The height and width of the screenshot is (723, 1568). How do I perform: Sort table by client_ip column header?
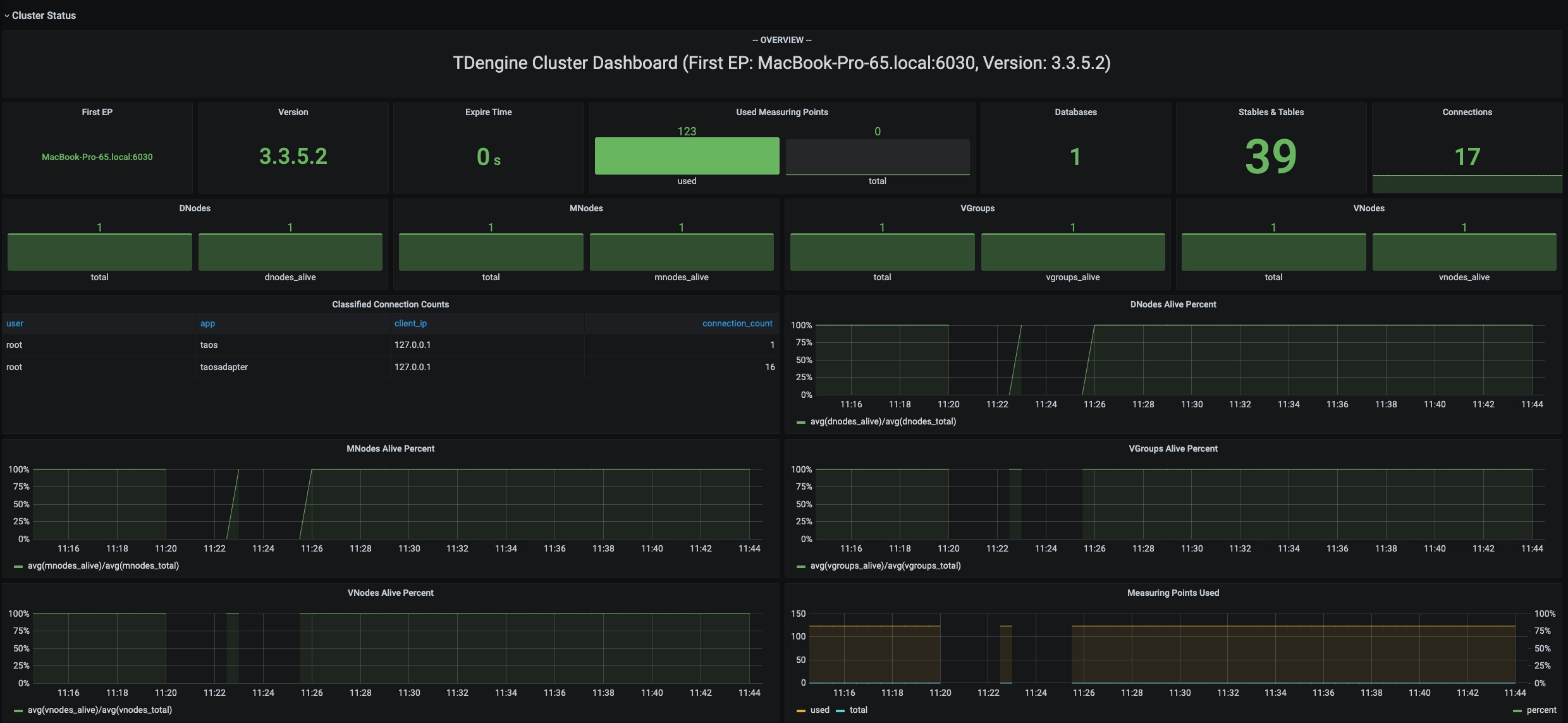[410, 323]
